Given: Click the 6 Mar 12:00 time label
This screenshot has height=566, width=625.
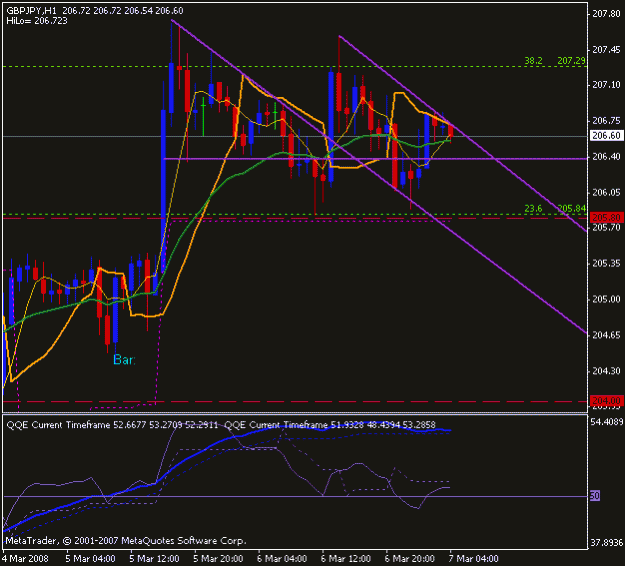Looking at the screenshot, I should click(346, 558).
